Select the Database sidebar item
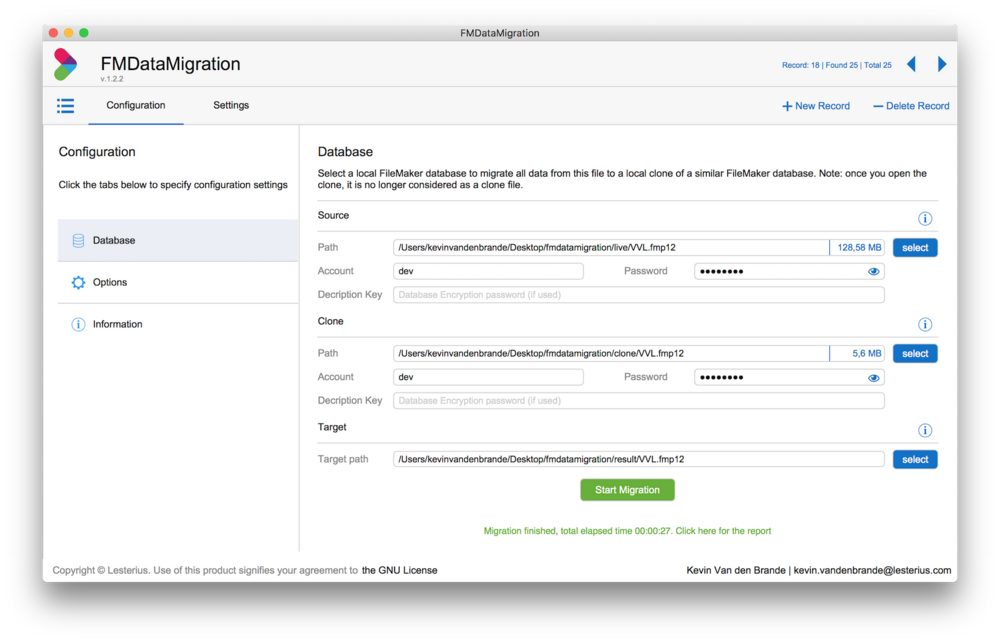 click(178, 240)
